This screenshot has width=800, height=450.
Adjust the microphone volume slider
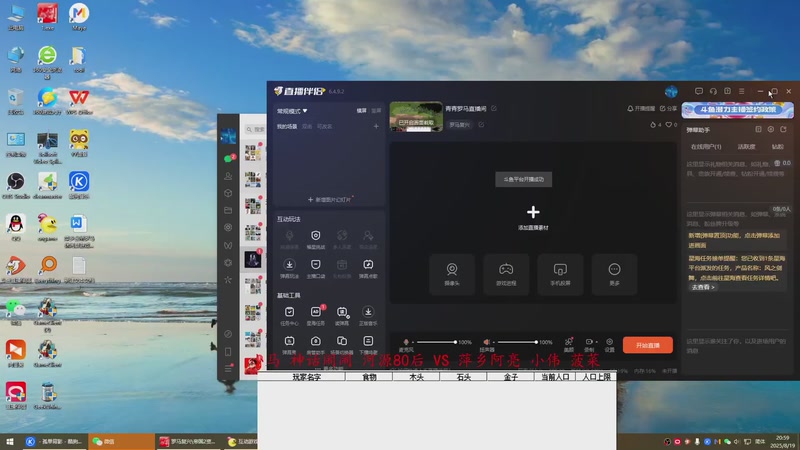point(436,342)
